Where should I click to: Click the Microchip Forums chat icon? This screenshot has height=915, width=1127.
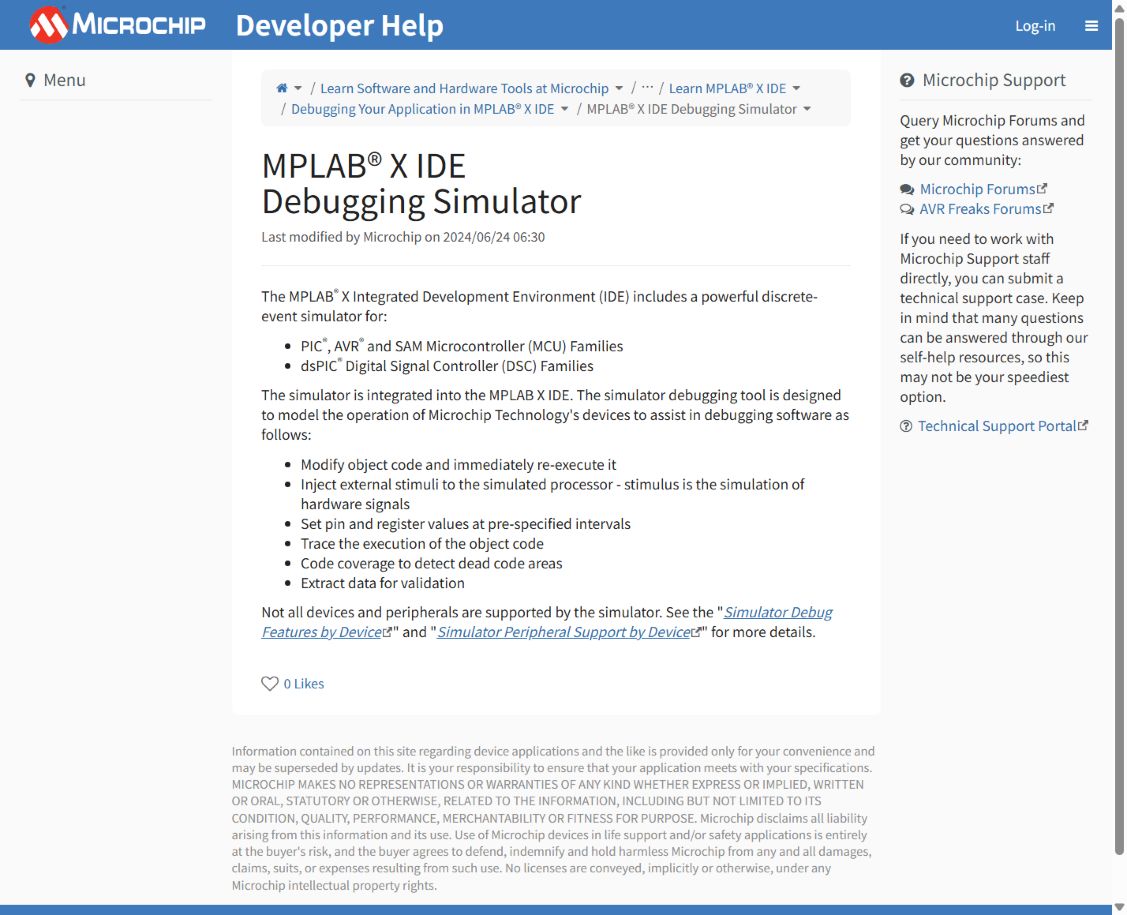(x=907, y=189)
